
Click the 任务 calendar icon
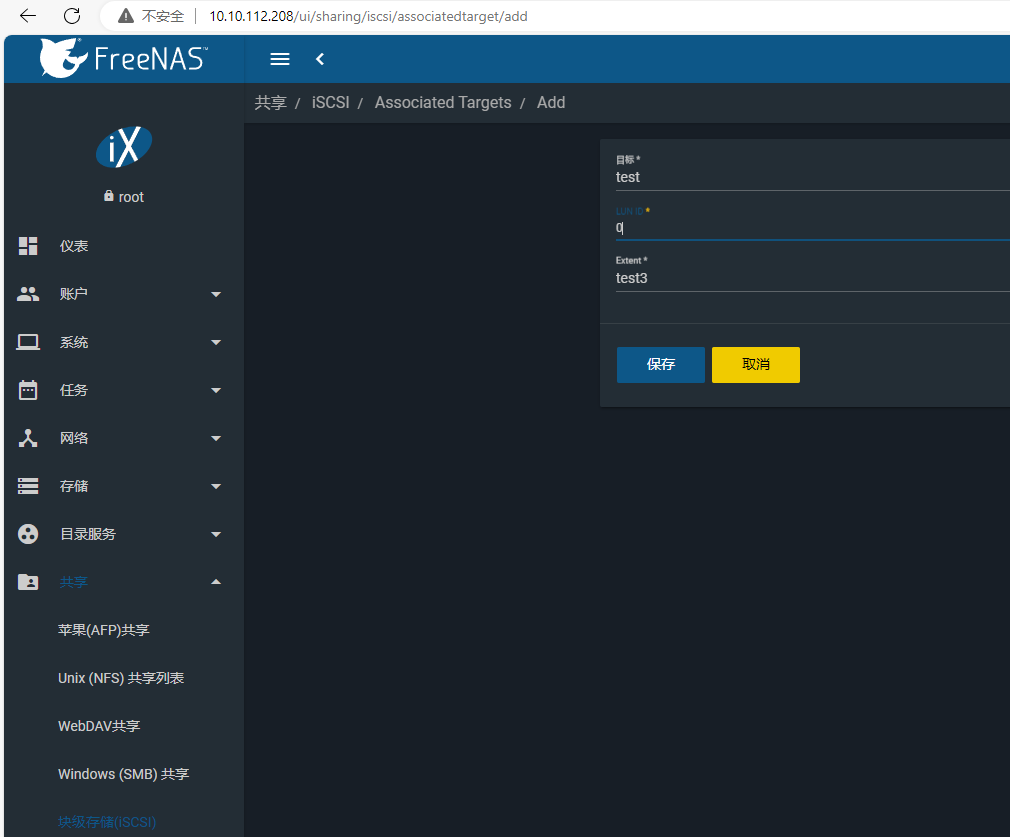tap(27, 390)
